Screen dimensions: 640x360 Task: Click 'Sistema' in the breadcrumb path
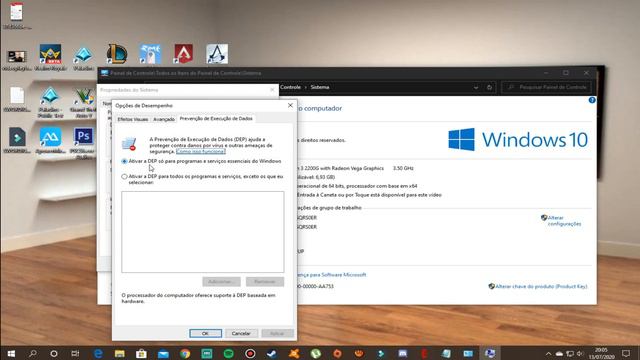320,87
